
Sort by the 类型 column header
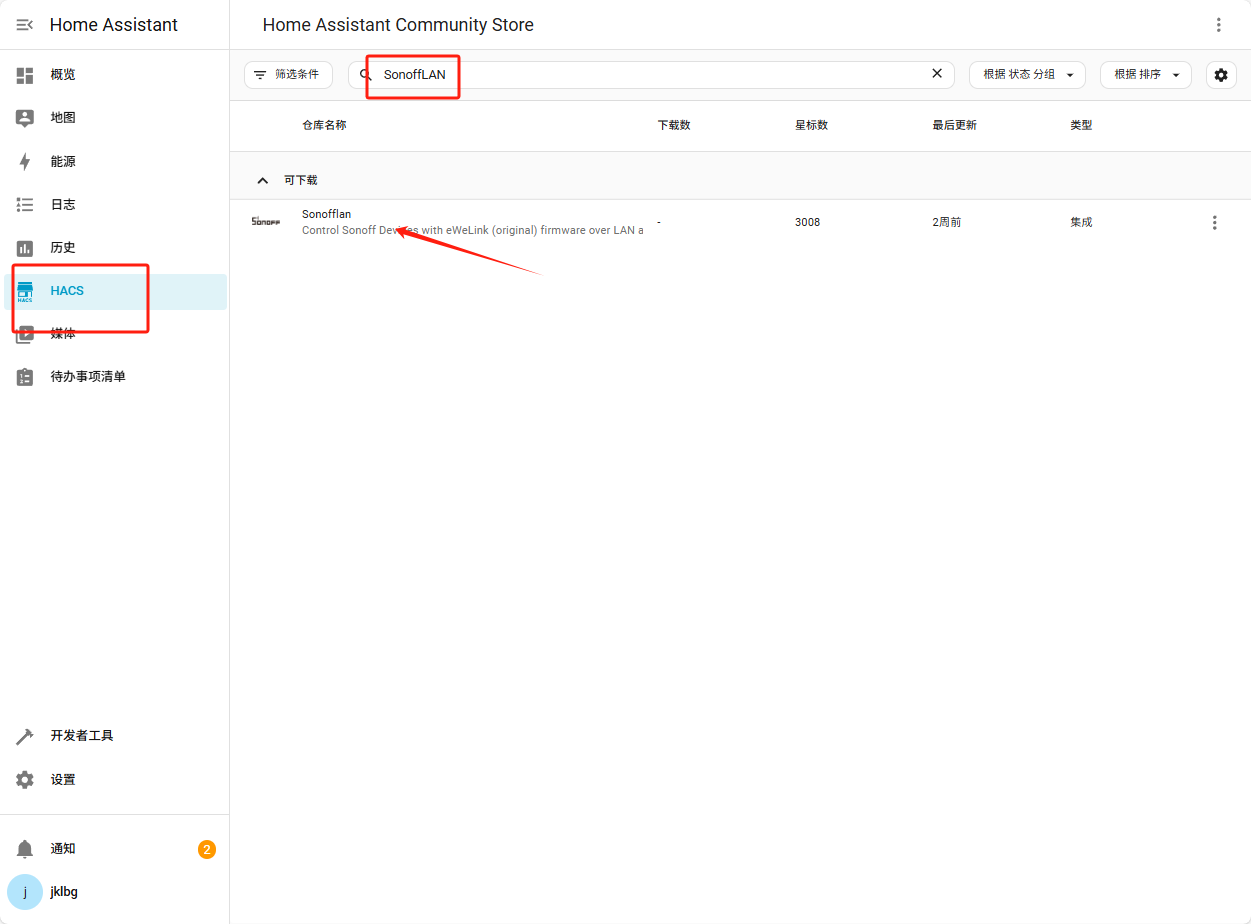tap(1081, 126)
